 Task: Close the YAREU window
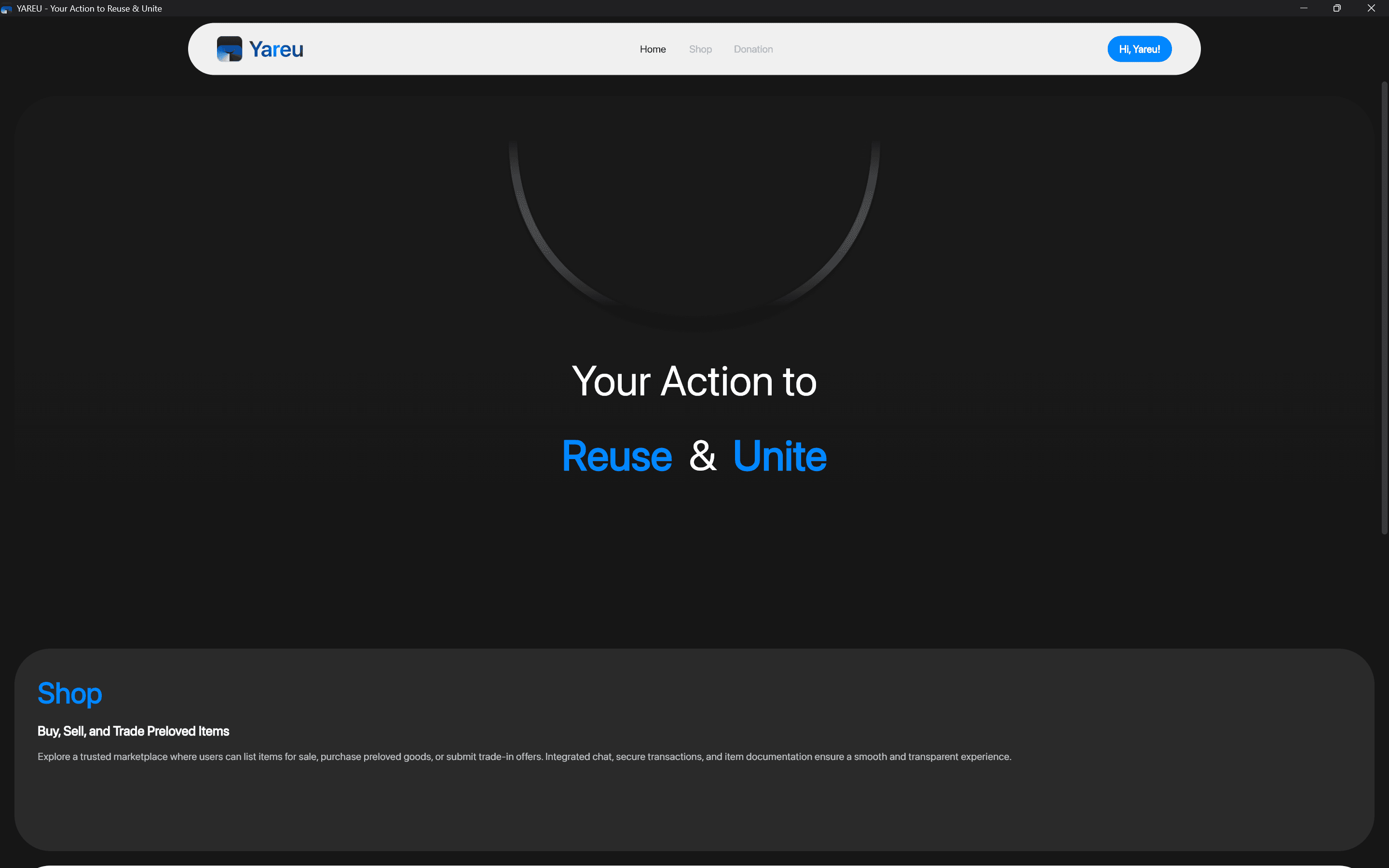[x=1371, y=8]
